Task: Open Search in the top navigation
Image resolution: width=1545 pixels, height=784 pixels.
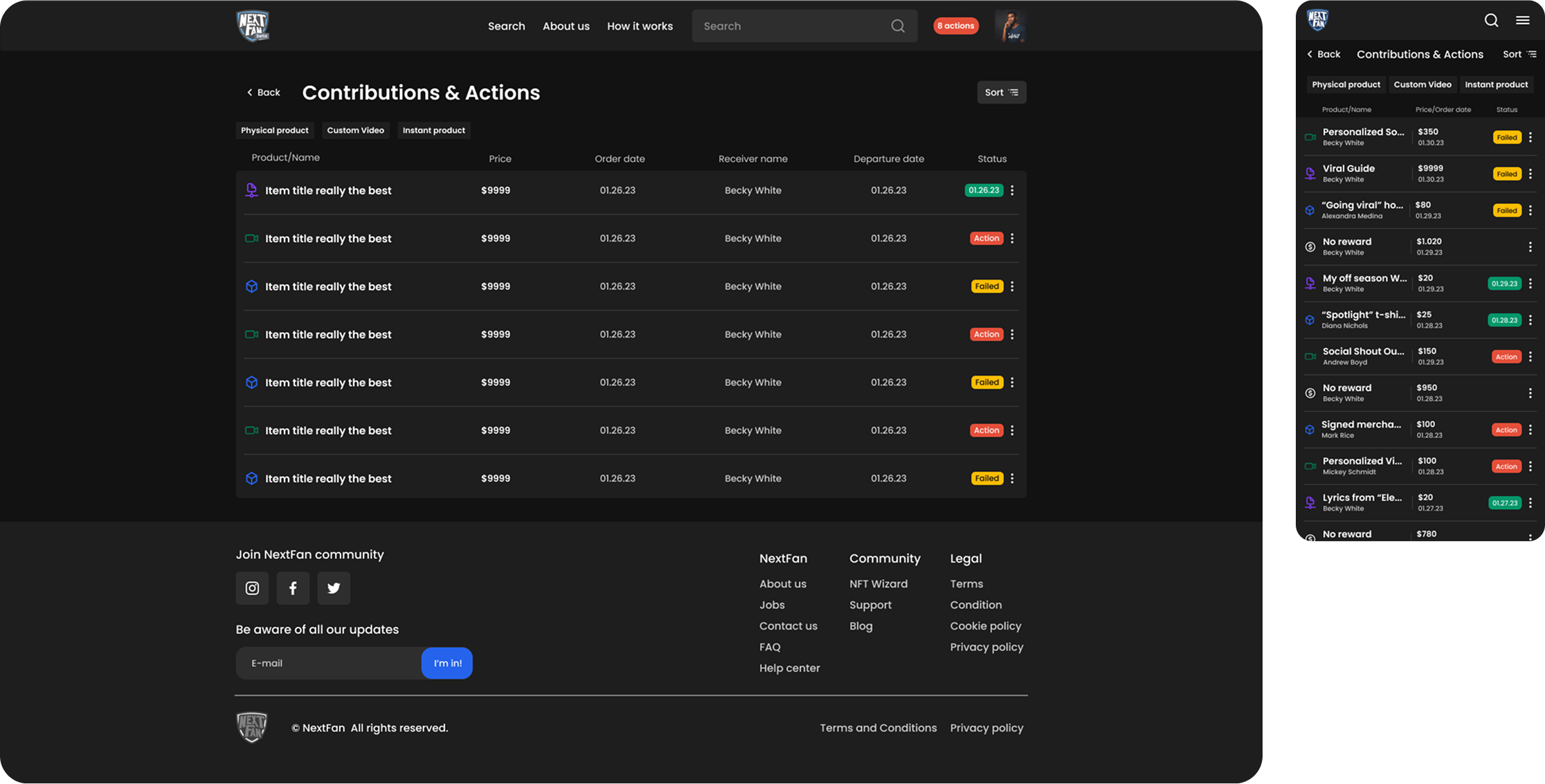Action: point(507,26)
